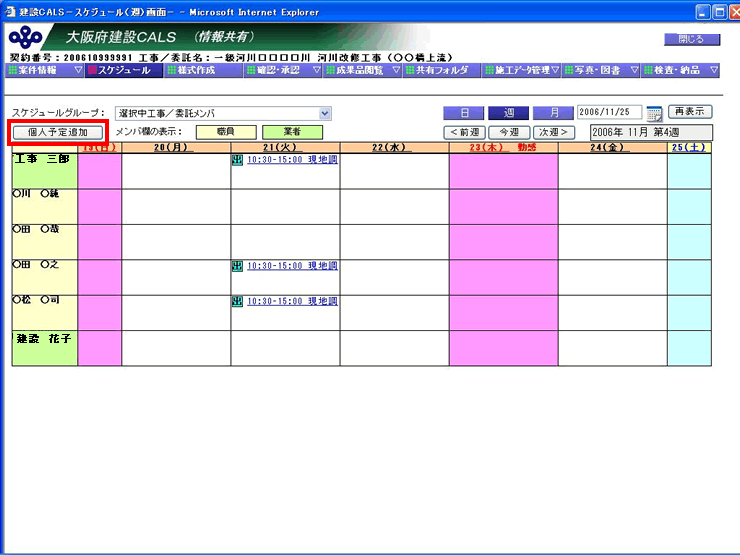Image resolution: width=740 pixels, height=555 pixels.
Task: Switch to 日 (day) view
Action: coord(464,113)
